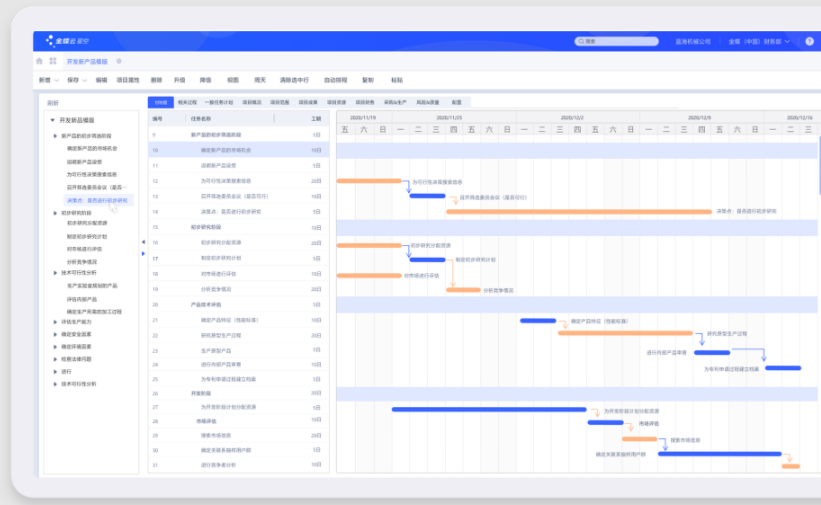Collapse the 开发新品模版 root tree node
Image resolution: width=821 pixels, height=505 pixels.
pyautogui.click(x=52, y=120)
